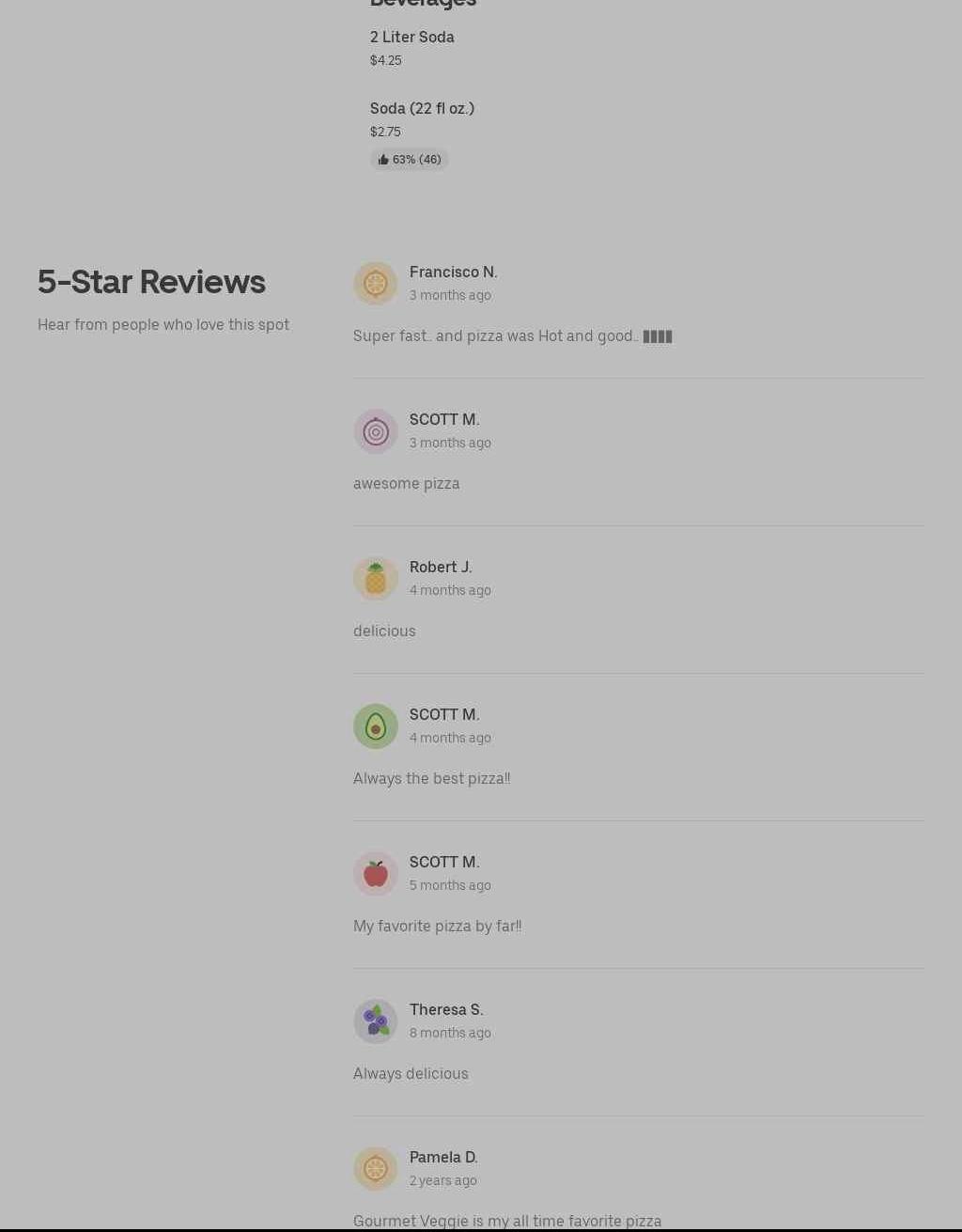Click 'Gourmet Veggie is my all time favorite' review

point(507,1221)
